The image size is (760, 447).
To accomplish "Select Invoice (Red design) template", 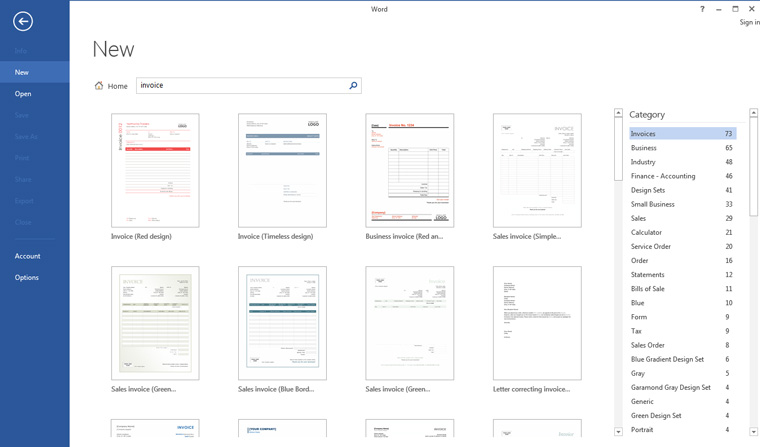I will coord(155,170).
